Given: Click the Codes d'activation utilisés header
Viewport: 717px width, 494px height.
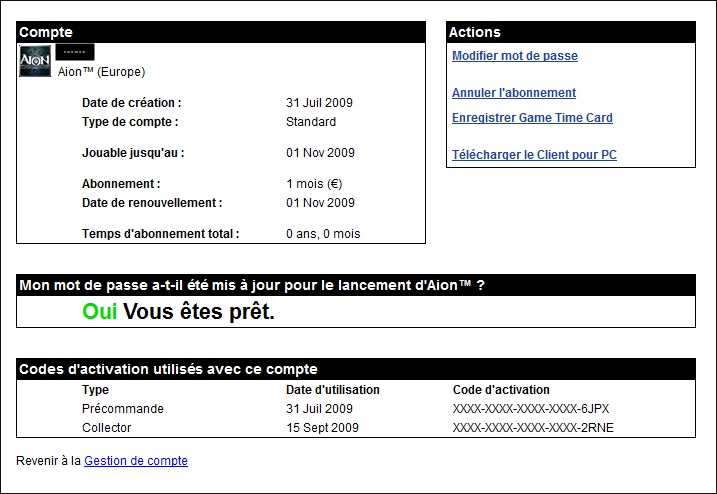Looking at the screenshot, I should coord(356,369).
